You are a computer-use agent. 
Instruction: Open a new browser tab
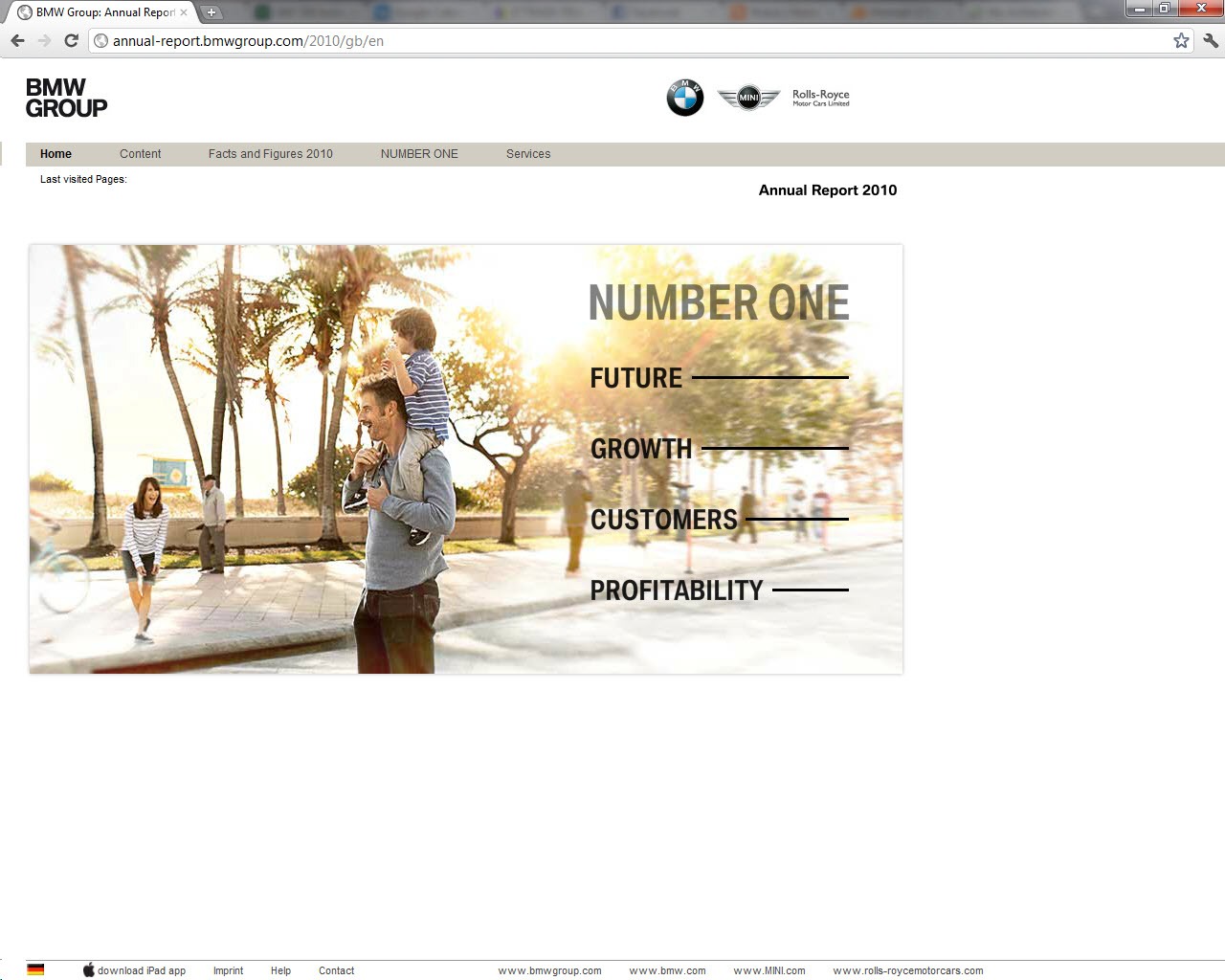(x=212, y=12)
